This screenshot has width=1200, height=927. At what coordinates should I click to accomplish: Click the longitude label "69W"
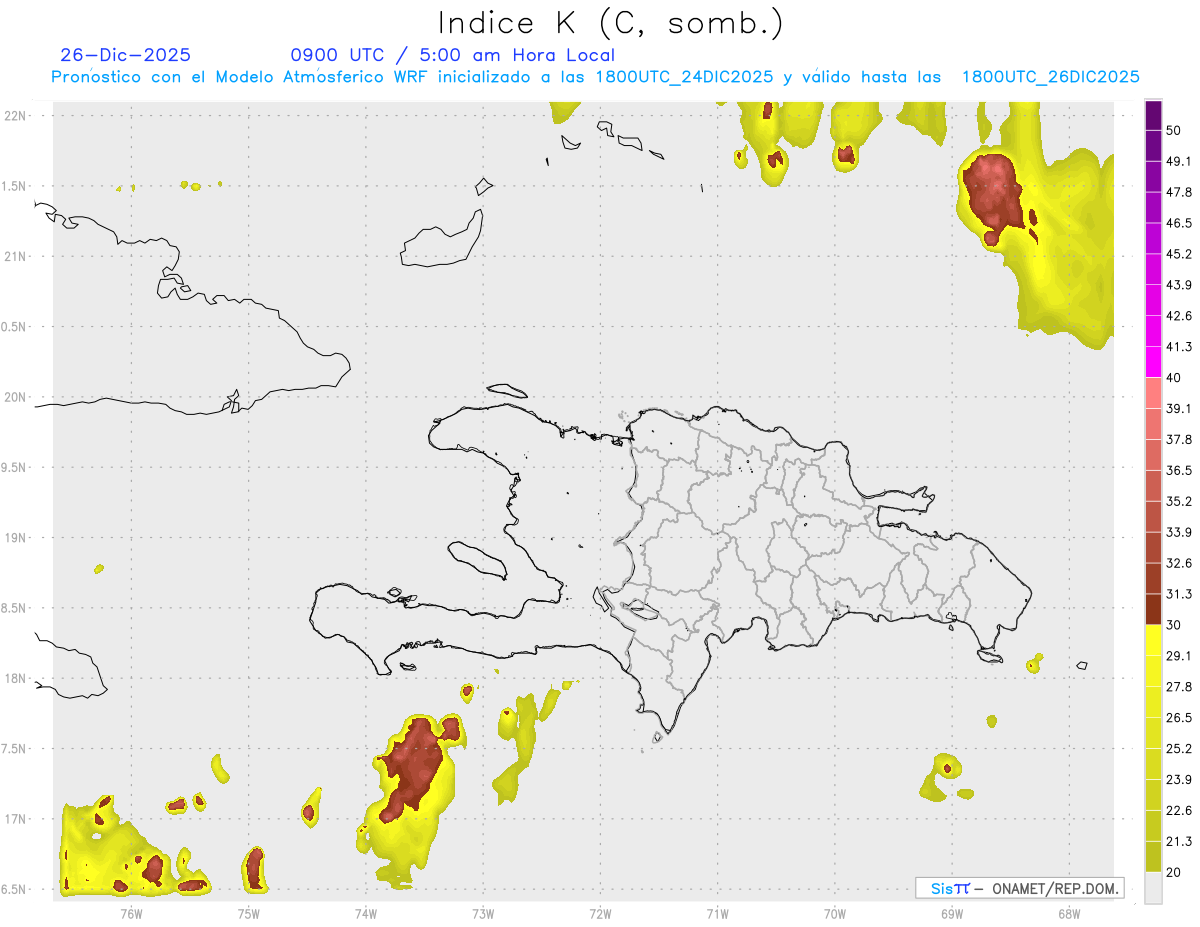952,913
